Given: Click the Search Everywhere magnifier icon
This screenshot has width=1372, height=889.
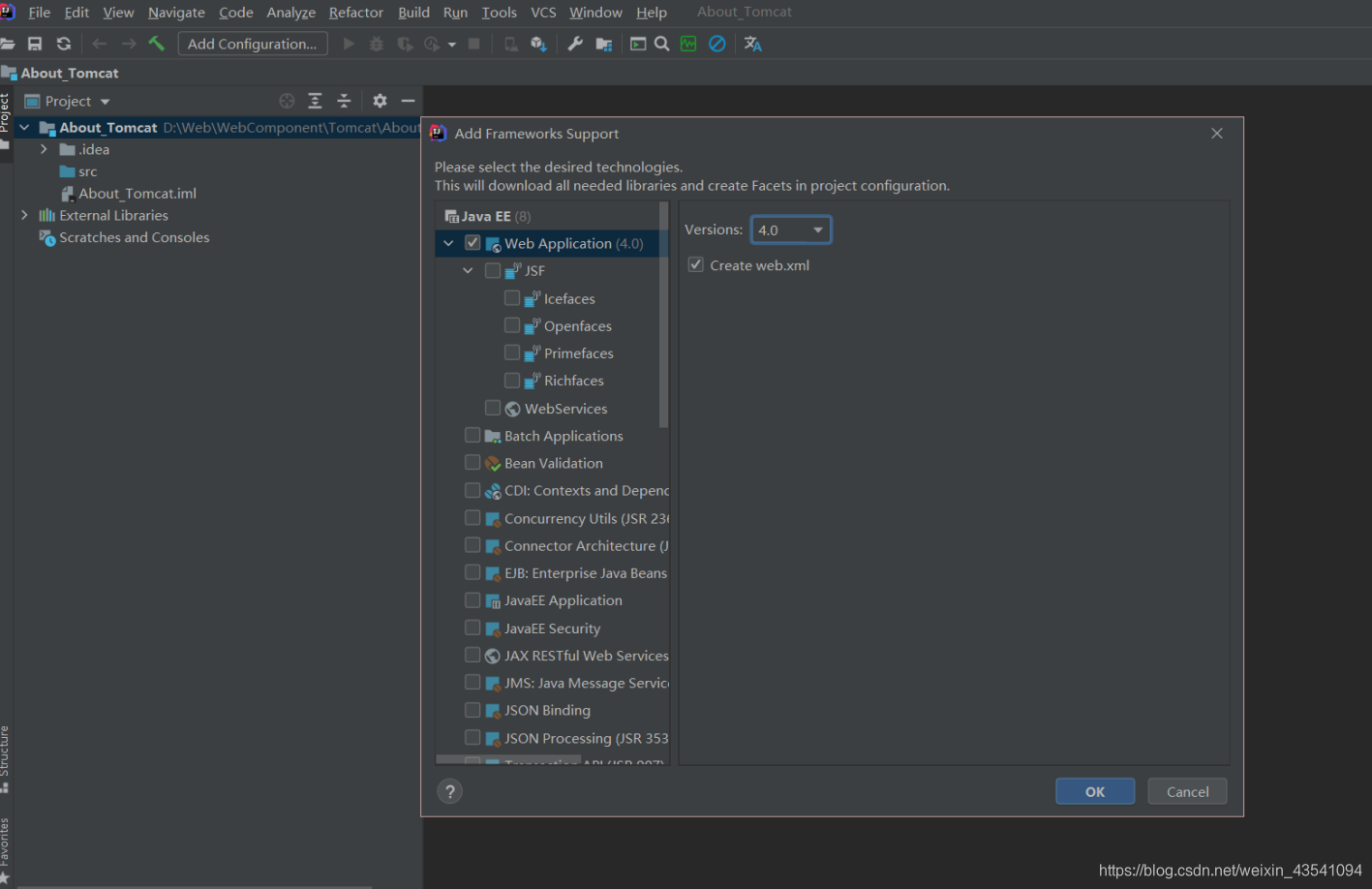Looking at the screenshot, I should coord(662,44).
